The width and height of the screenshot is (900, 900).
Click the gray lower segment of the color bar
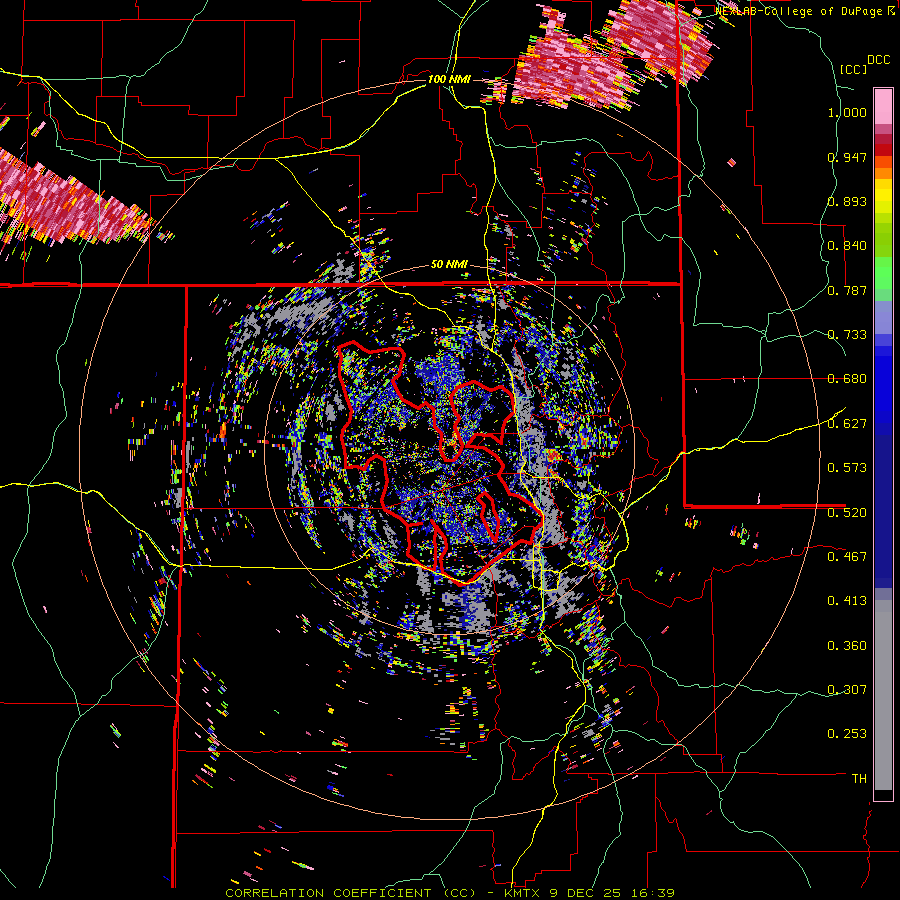pos(883,695)
